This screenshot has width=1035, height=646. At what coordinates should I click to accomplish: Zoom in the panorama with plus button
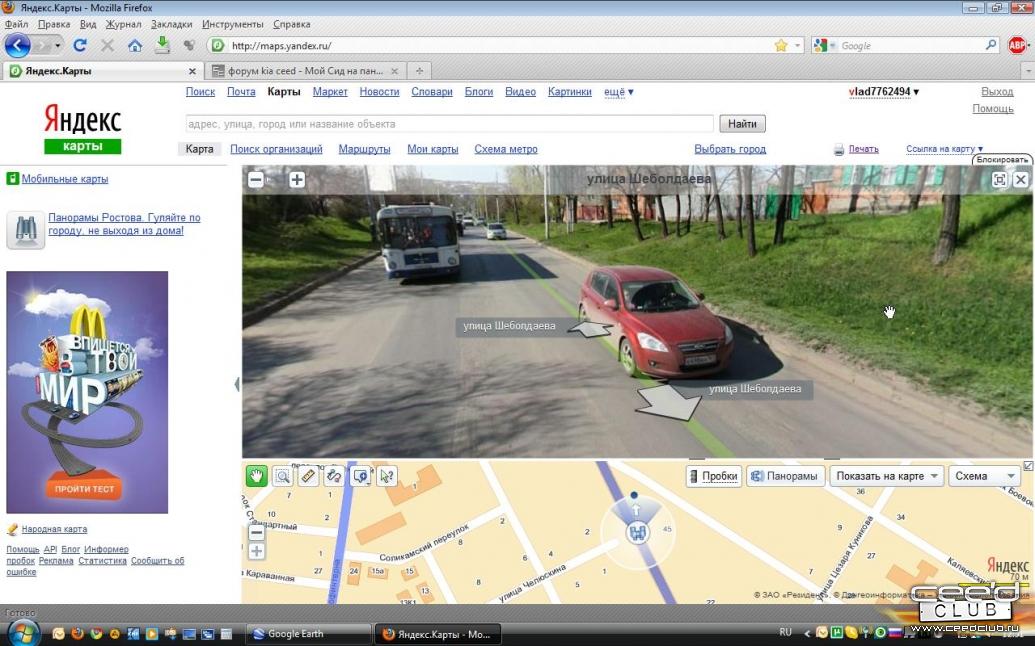pos(297,179)
